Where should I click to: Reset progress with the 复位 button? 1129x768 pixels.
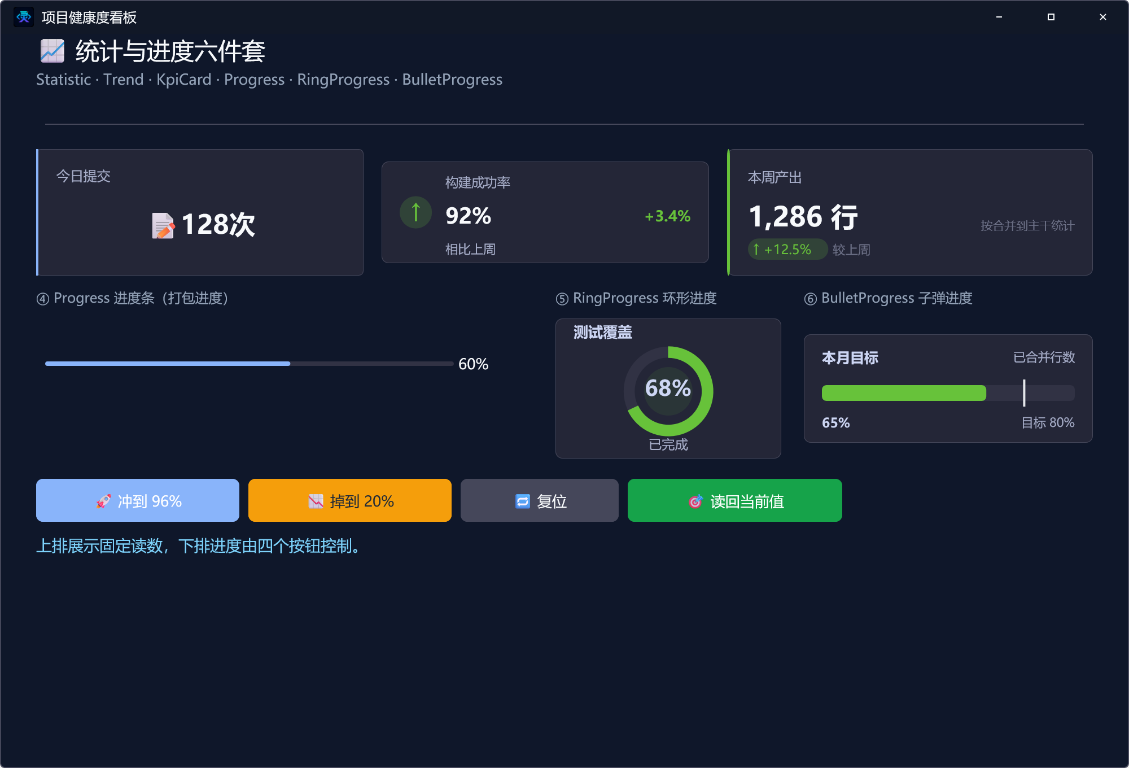pyautogui.click(x=539, y=500)
